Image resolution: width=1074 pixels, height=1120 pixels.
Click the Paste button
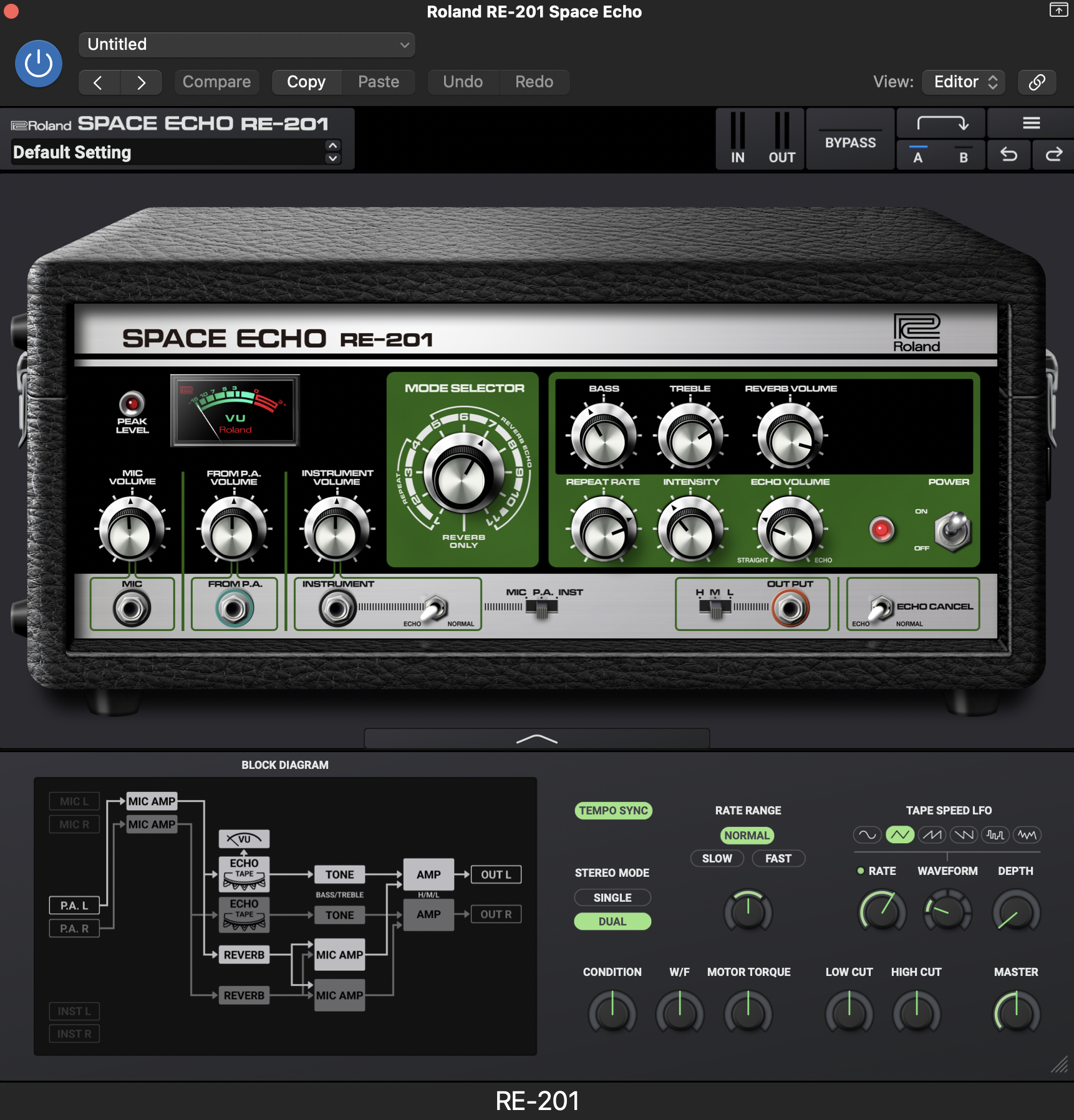point(379,82)
